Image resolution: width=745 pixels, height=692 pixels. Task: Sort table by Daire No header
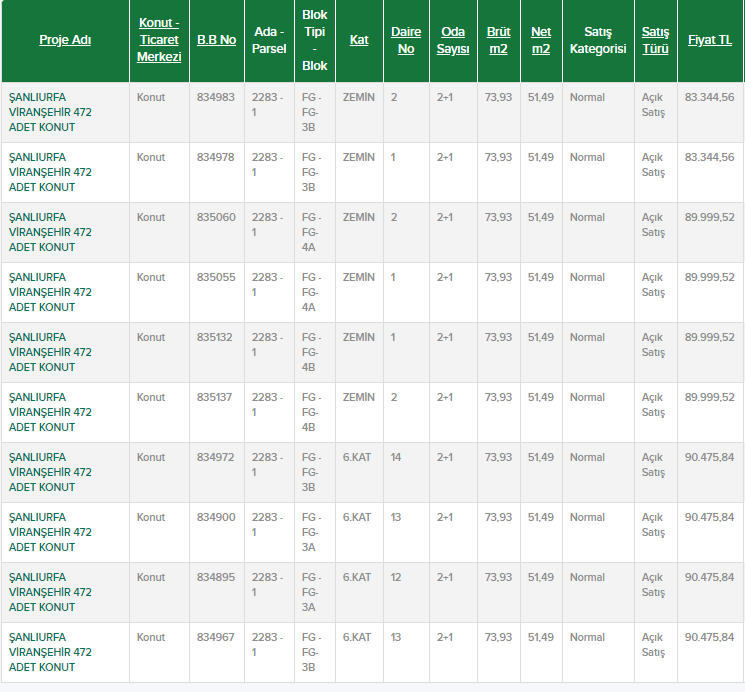[x=406, y=40]
